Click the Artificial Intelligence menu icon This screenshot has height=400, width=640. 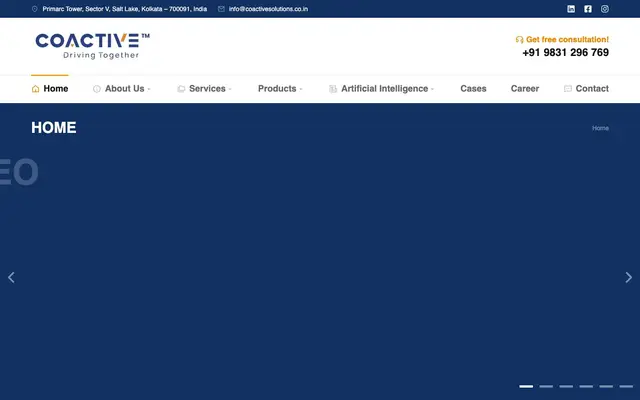333,89
